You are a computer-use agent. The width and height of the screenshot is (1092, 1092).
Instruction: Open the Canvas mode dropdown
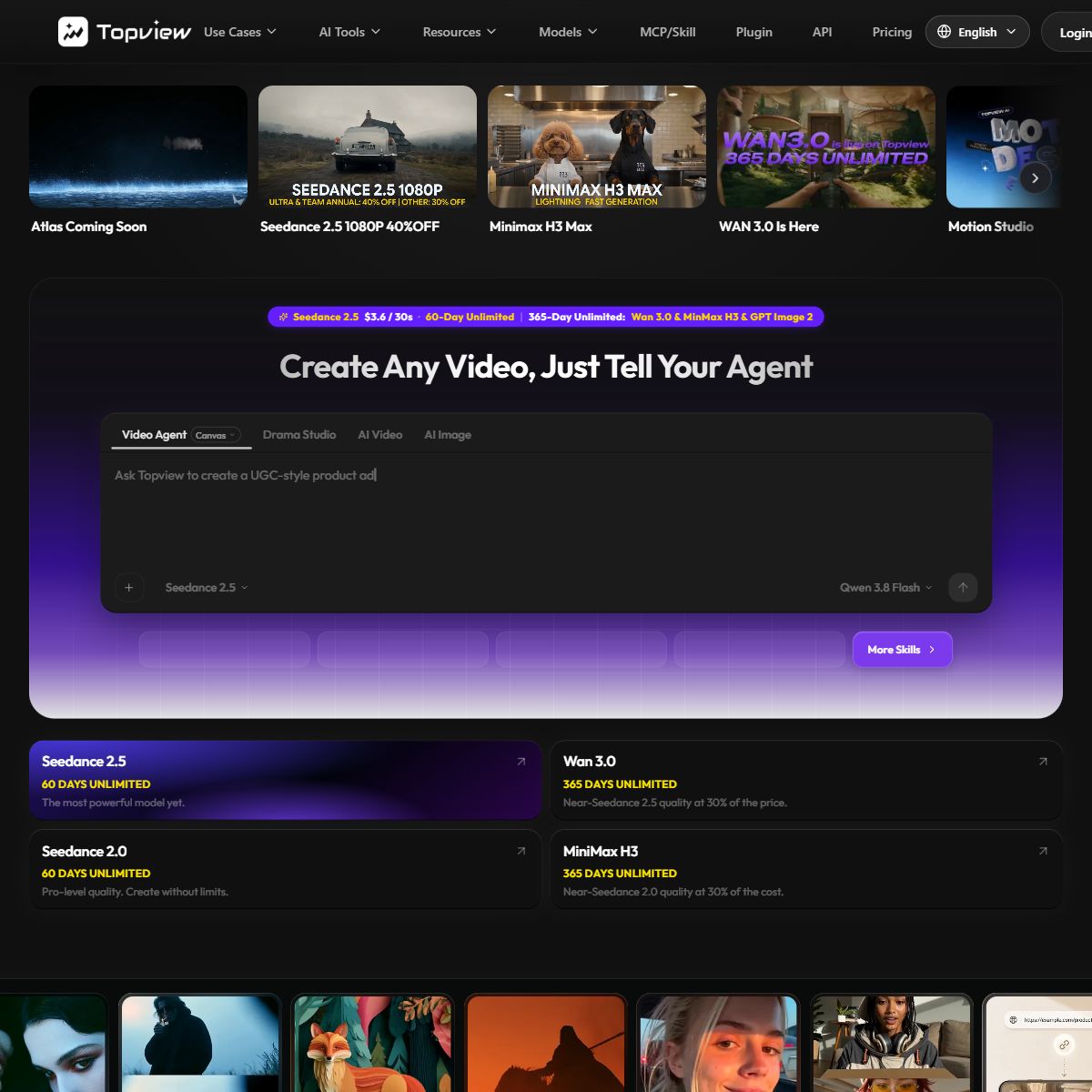pos(216,435)
